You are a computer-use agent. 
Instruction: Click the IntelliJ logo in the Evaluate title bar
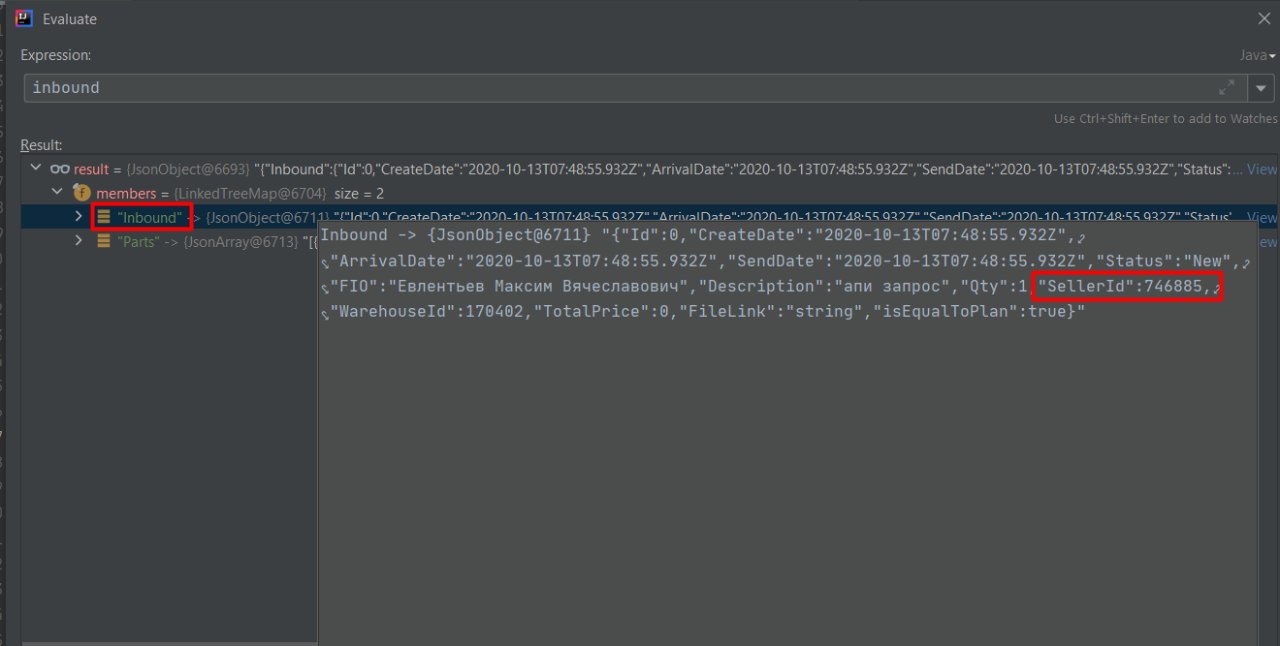tap(25, 18)
